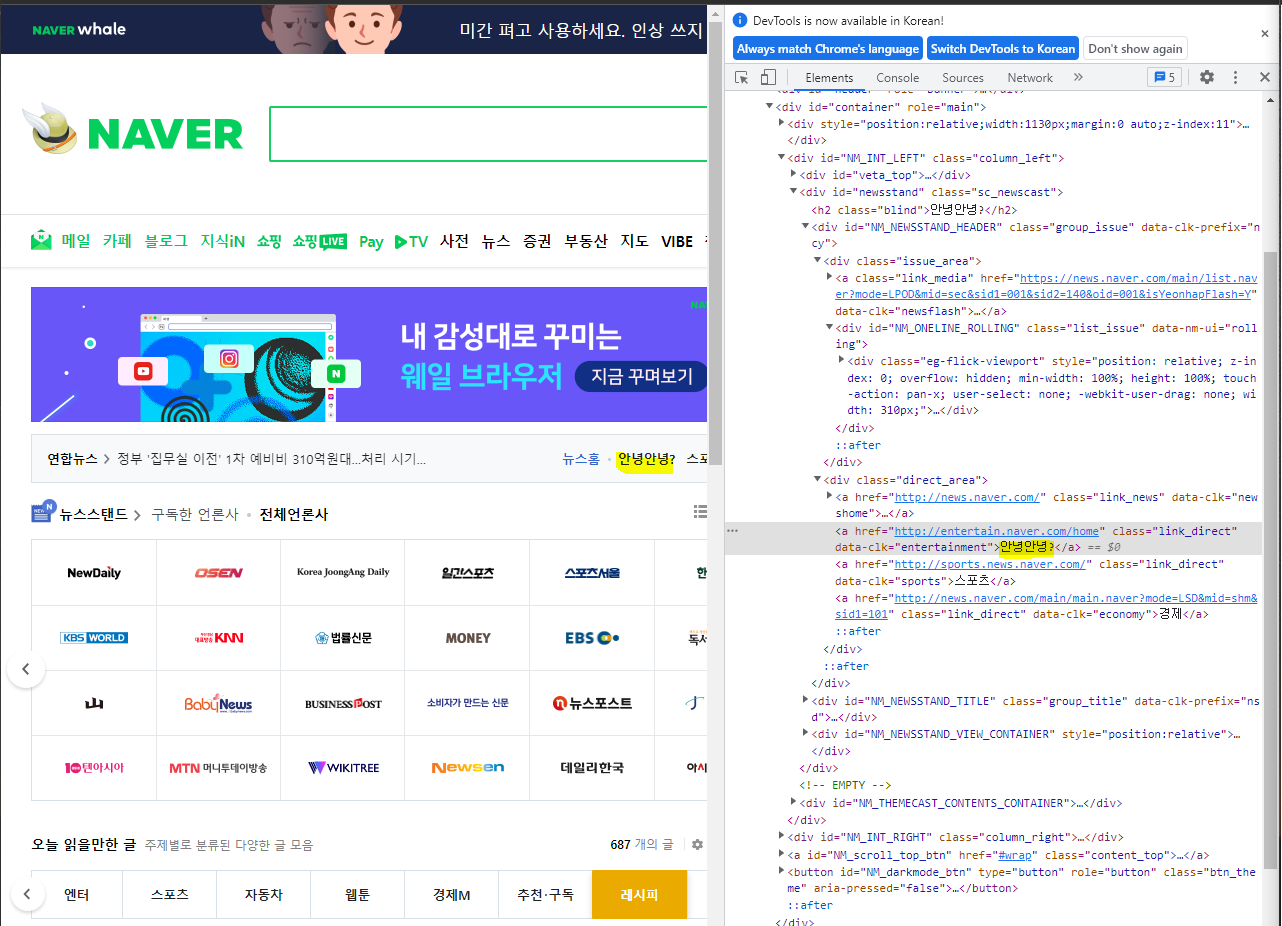This screenshot has width=1282, height=926.
Task: Open 데일리한국 press logo
Action: pyautogui.click(x=592, y=768)
